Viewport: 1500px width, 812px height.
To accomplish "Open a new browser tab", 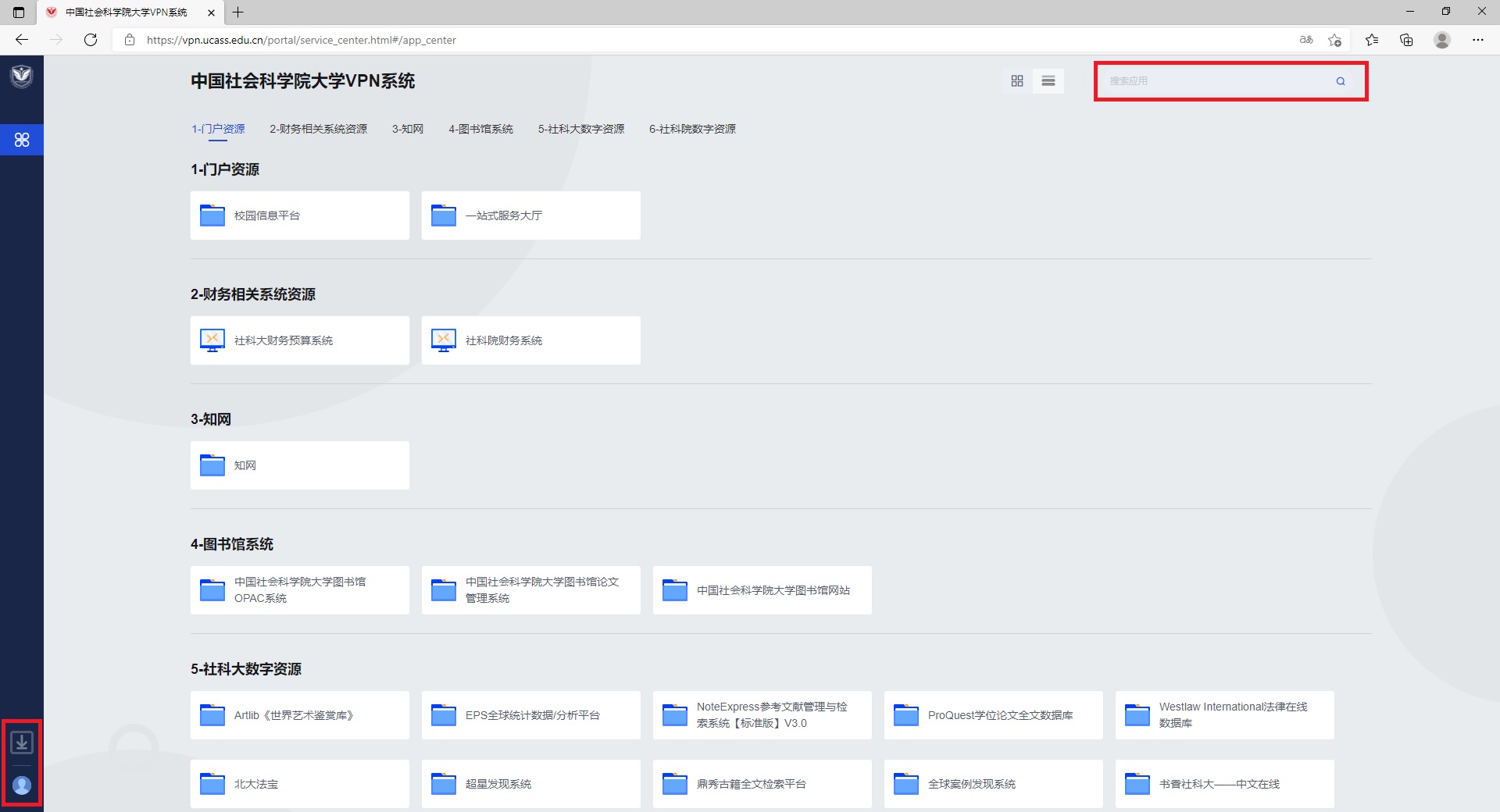I will click(238, 12).
